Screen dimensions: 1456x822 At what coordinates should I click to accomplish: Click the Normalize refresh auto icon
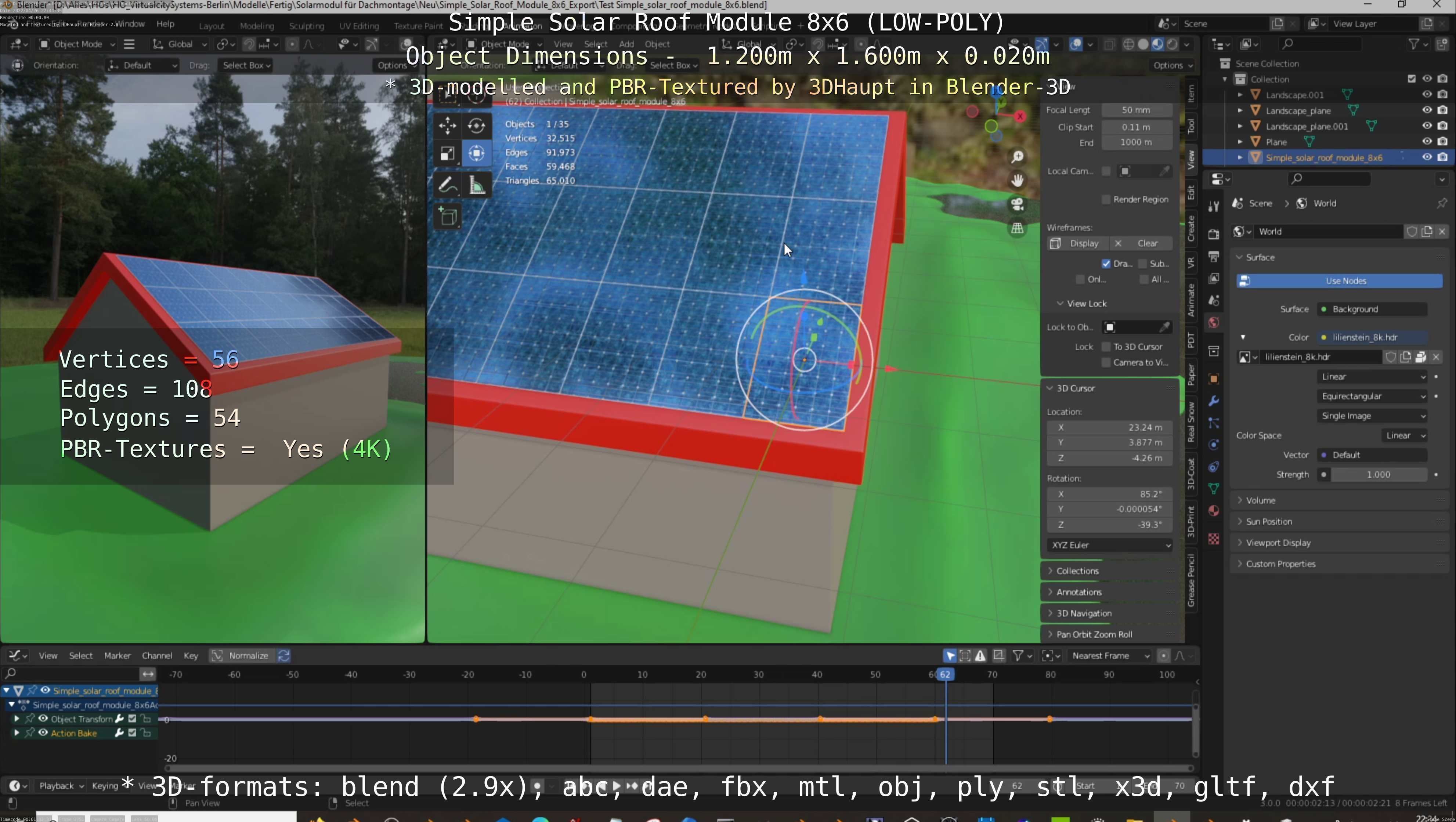[284, 655]
